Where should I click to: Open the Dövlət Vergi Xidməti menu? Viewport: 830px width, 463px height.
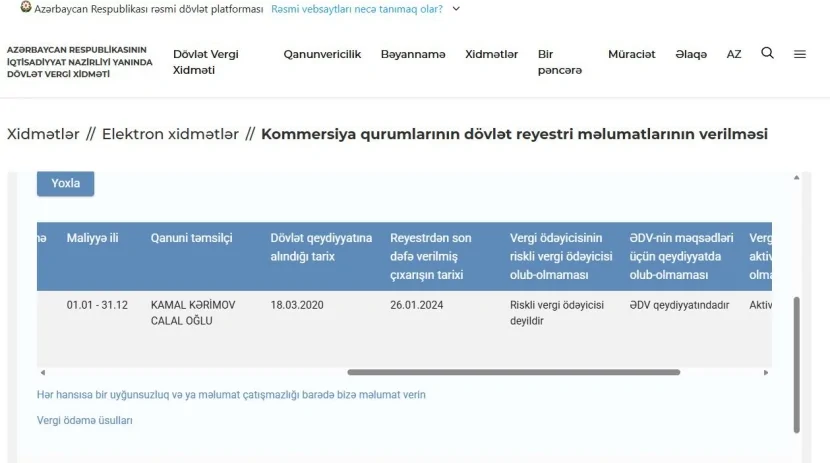205,62
